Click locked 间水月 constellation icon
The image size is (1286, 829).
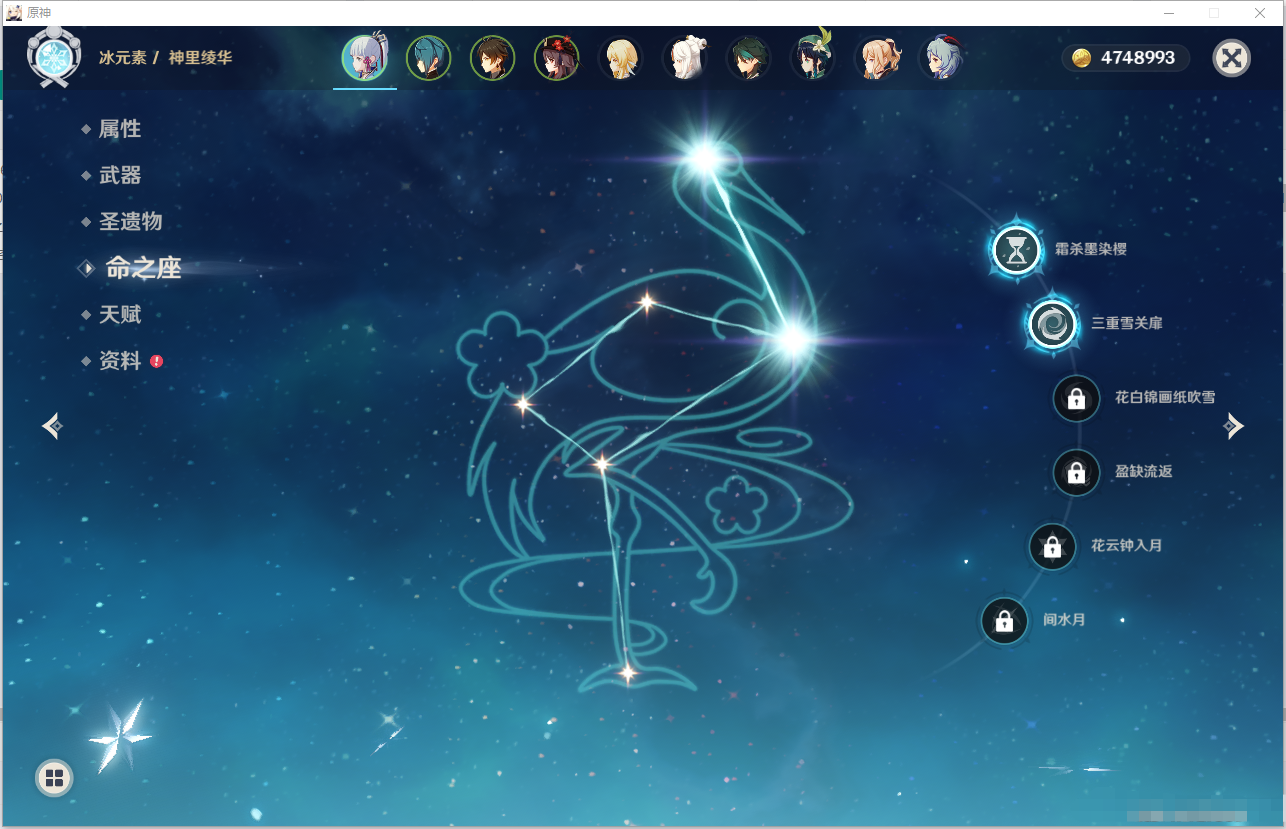click(x=1004, y=621)
